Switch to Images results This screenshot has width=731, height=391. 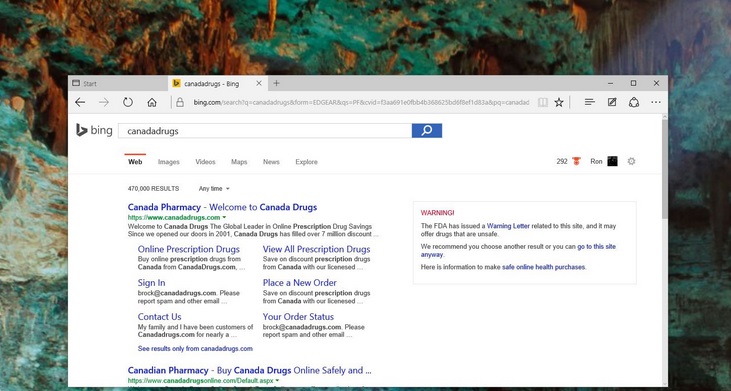point(169,162)
